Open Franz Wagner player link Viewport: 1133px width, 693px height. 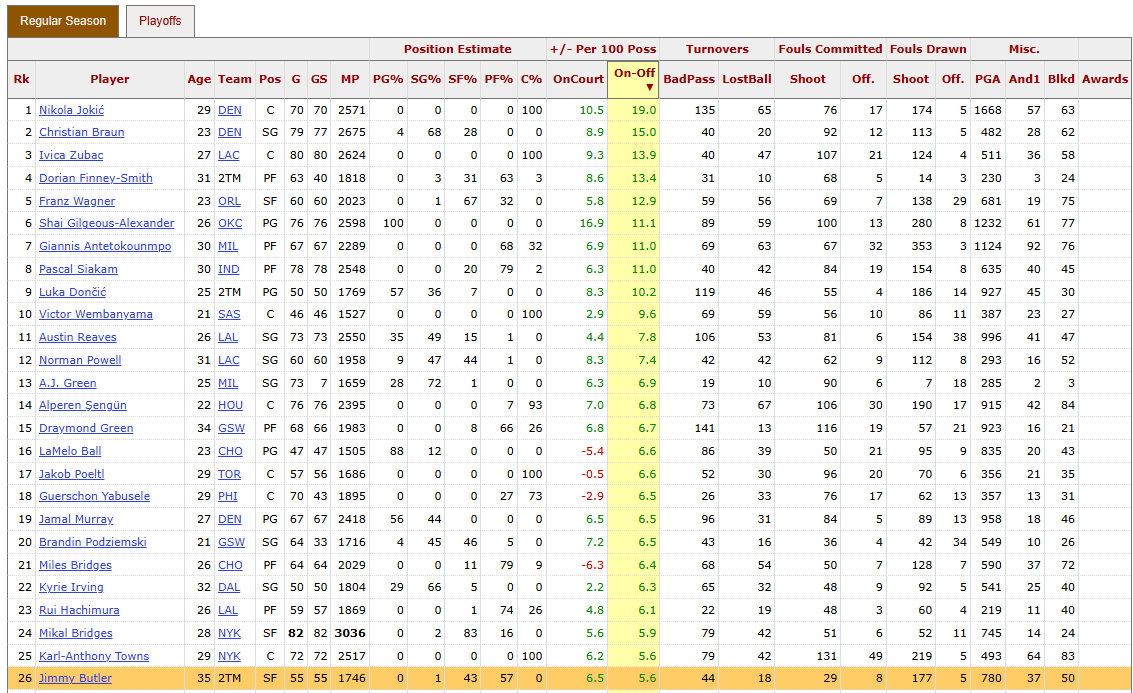[x=77, y=201]
